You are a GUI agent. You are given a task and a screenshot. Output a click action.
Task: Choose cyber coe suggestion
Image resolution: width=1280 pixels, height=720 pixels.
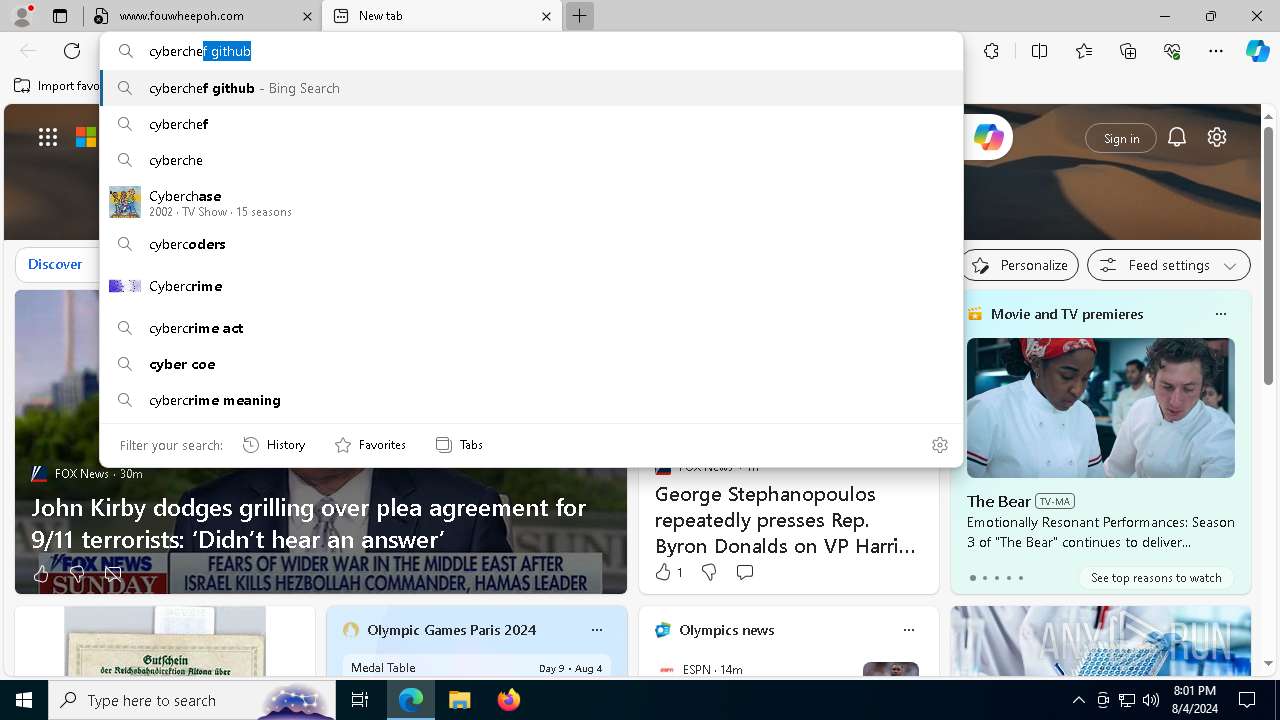[x=532, y=364]
